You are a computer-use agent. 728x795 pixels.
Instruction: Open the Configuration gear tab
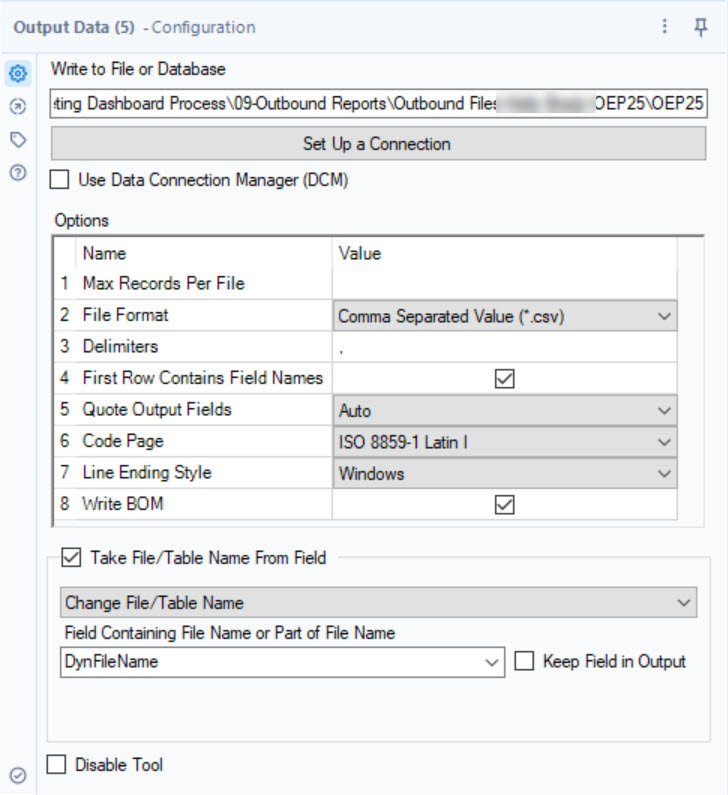18,73
